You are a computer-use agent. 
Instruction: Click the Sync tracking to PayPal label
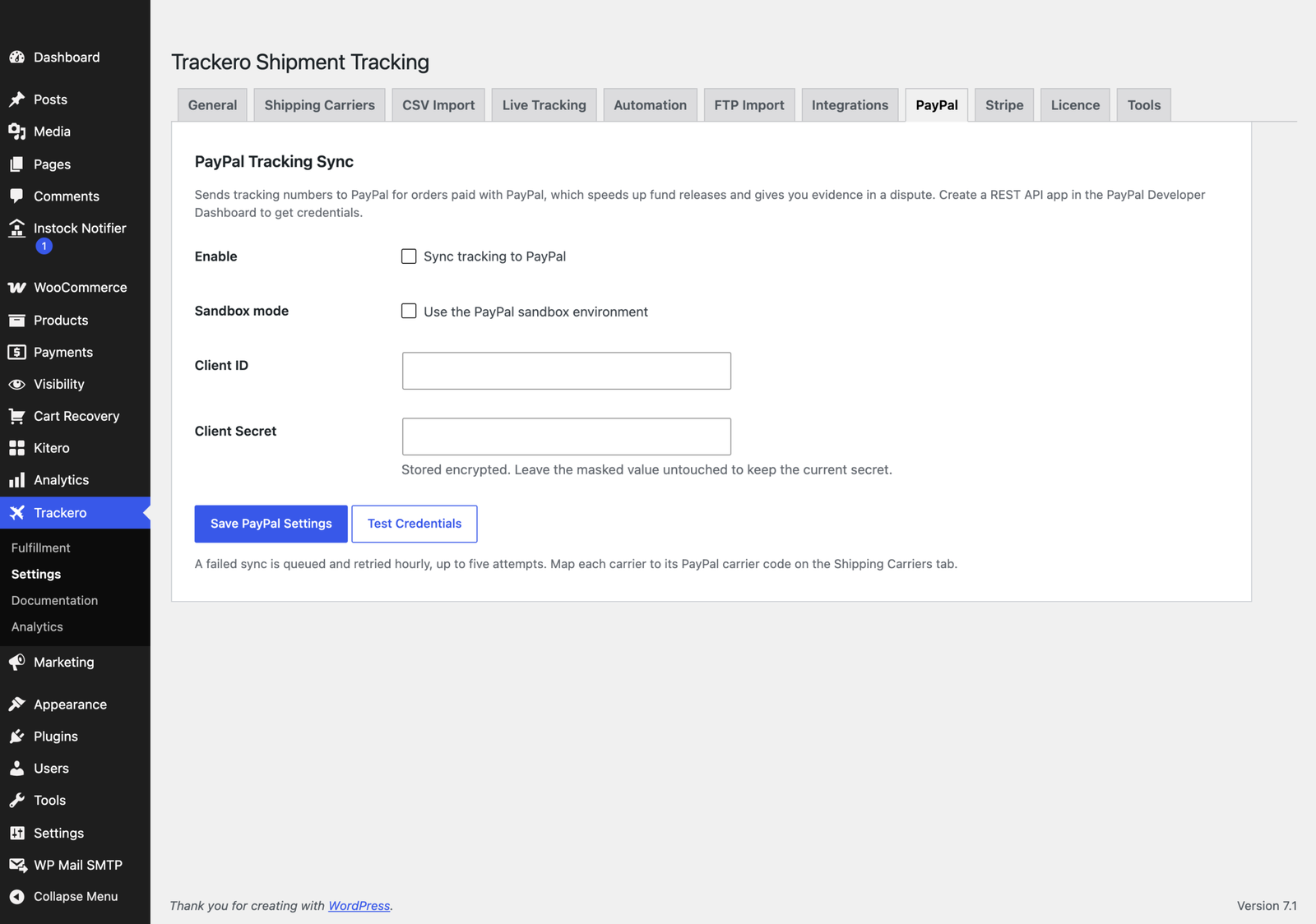pos(495,256)
